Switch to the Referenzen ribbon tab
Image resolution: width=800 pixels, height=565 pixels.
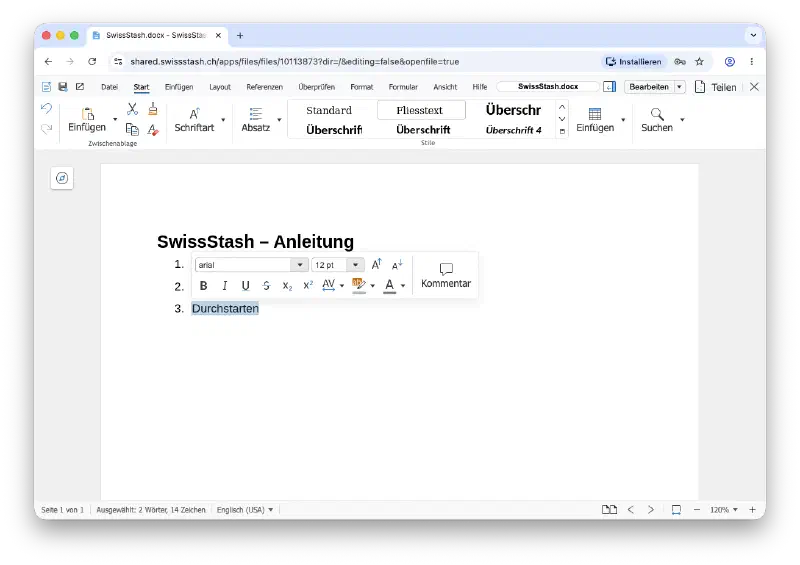[264, 87]
